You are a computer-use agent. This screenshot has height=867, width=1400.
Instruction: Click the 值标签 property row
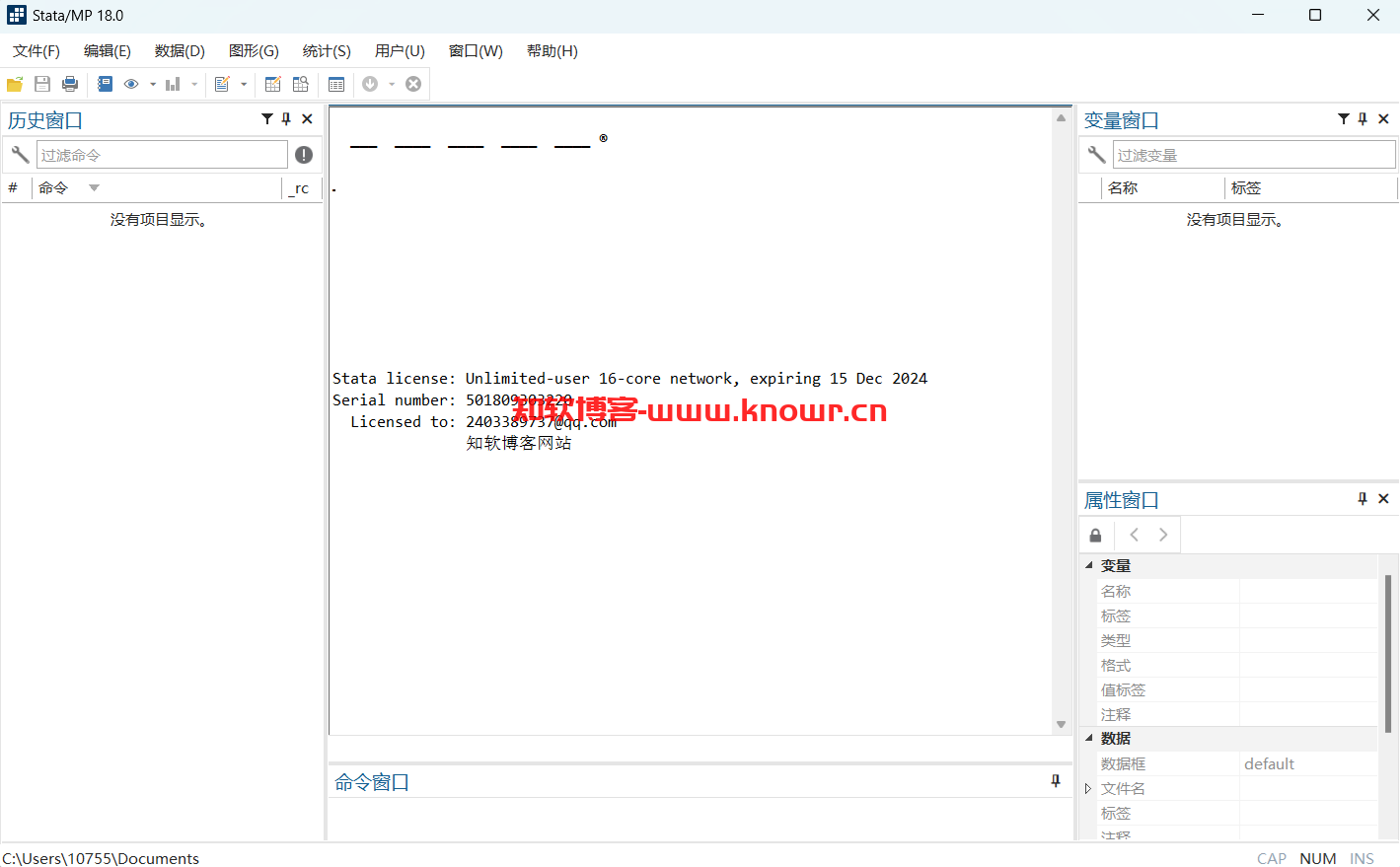[1238, 689]
